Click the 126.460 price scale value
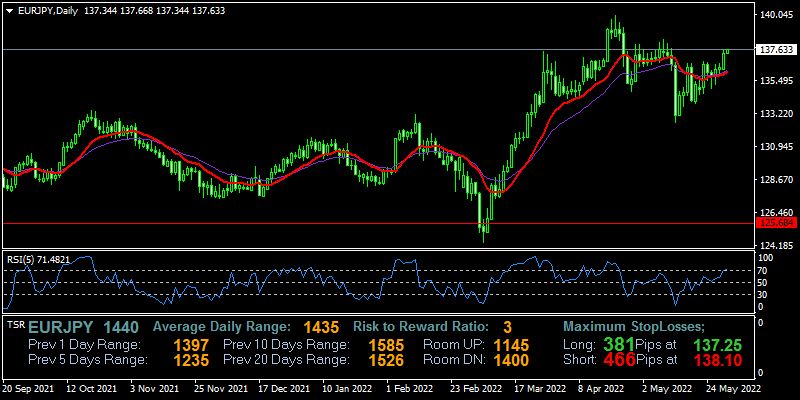800x400 pixels. point(777,212)
